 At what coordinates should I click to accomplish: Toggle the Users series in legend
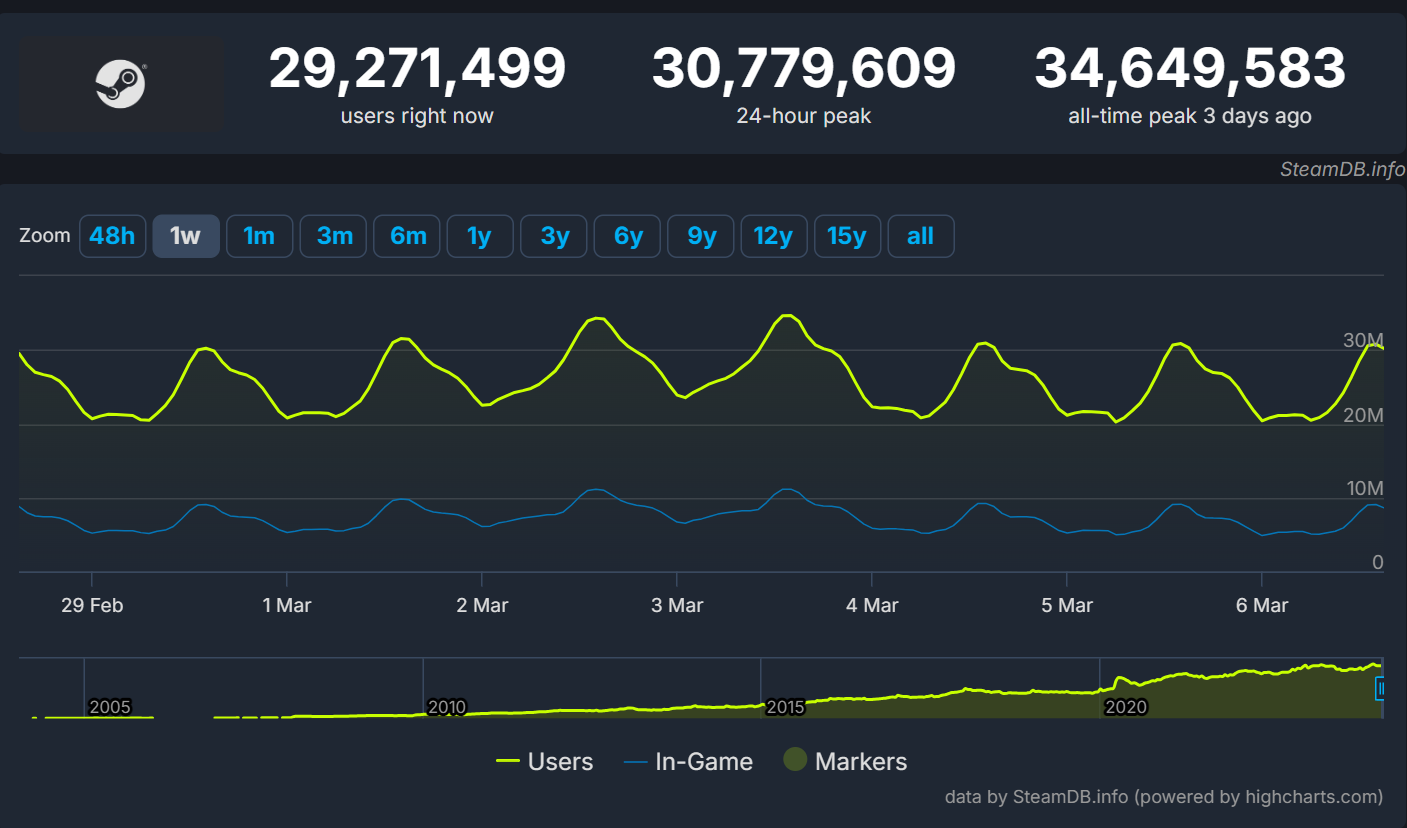545,762
